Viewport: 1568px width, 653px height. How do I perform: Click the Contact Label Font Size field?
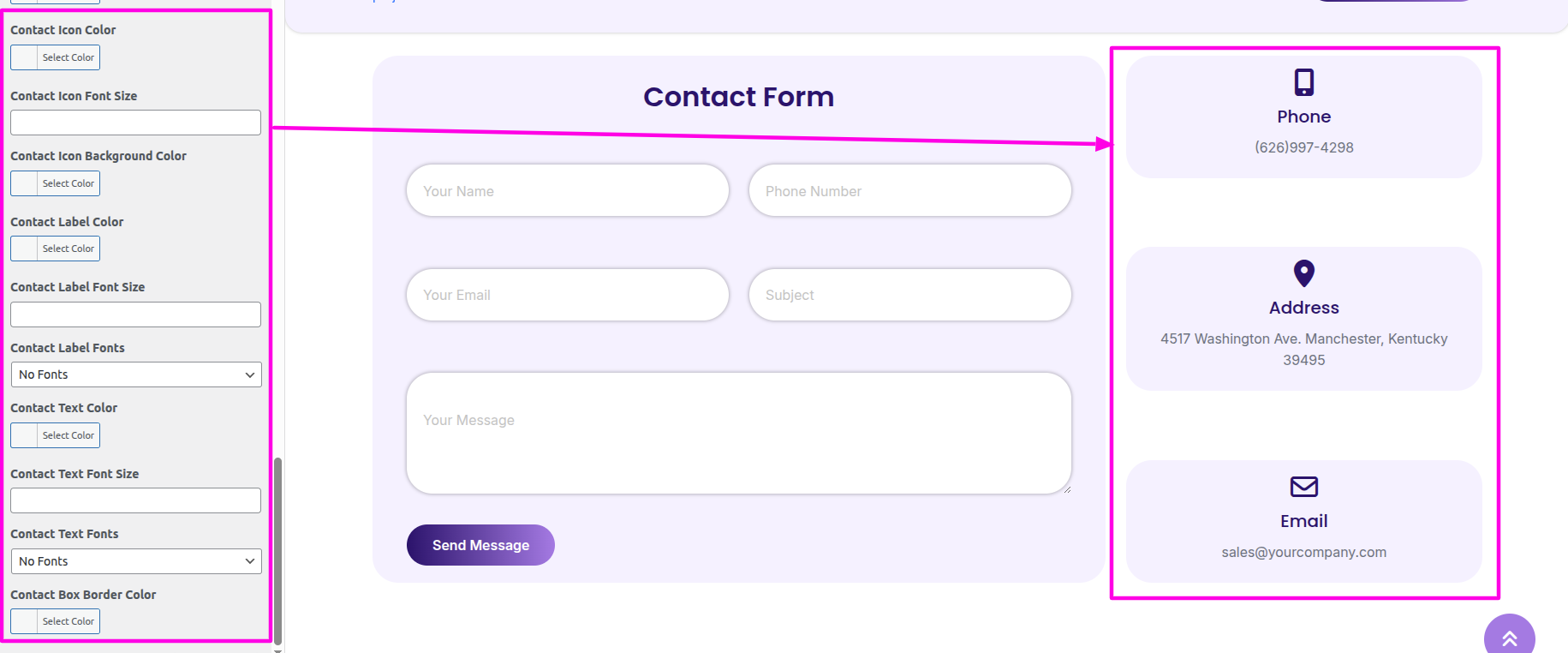[x=135, y=315]
